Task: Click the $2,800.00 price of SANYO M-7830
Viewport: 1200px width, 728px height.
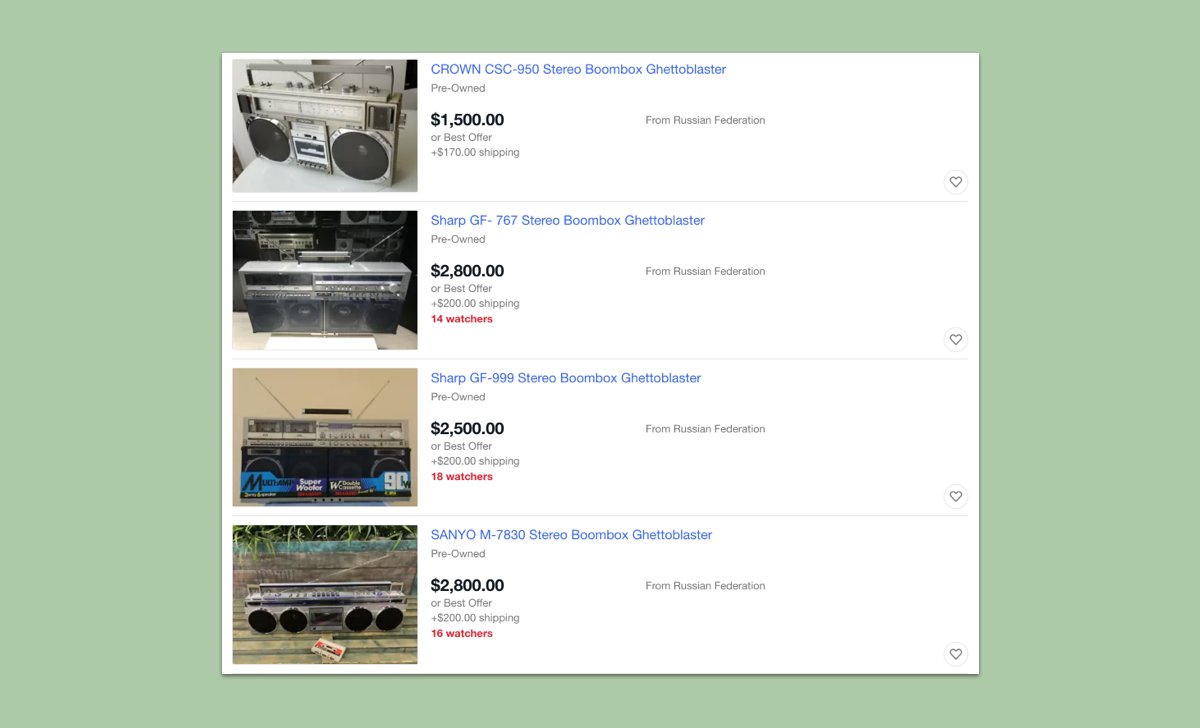Action: pos(467,586)
